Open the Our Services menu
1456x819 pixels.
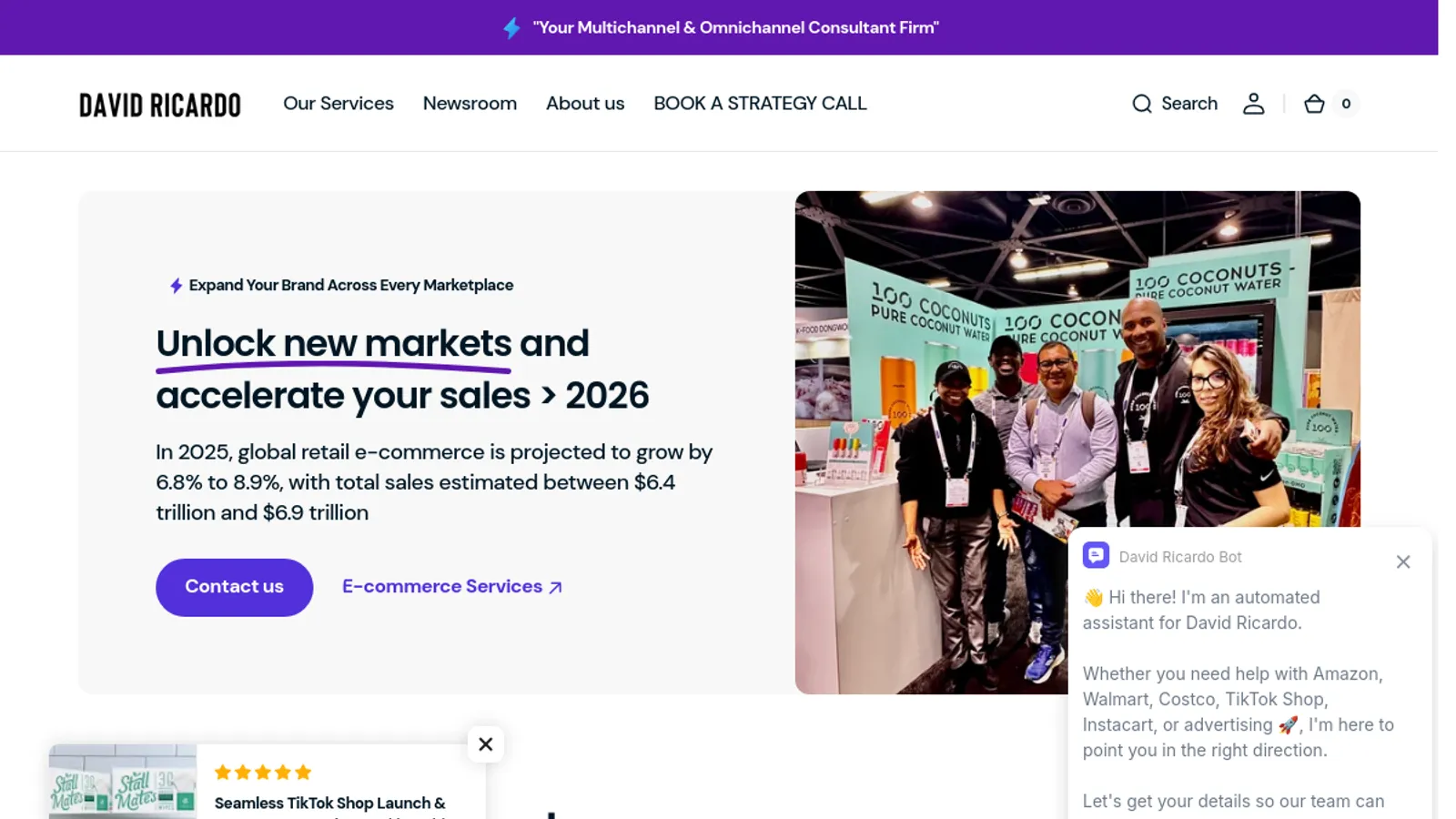pyautogui.click(x=339, y=104)
